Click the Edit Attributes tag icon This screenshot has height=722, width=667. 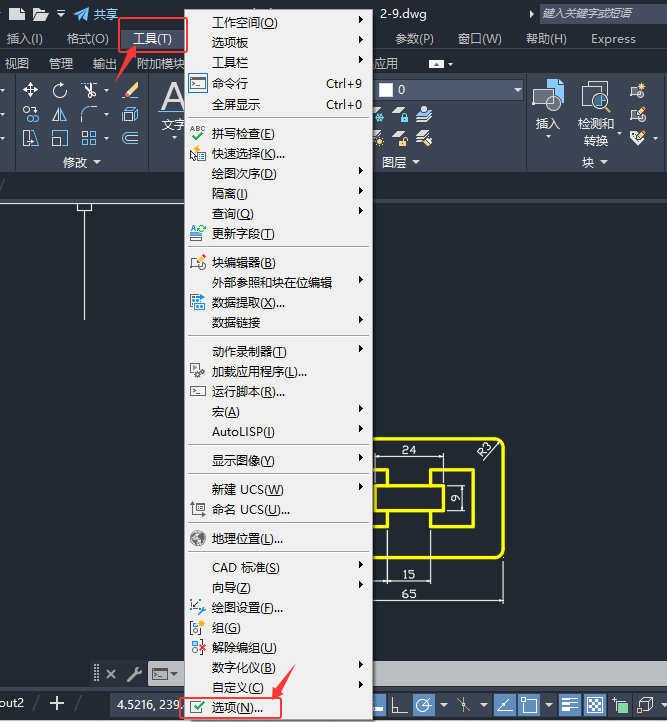point(638,137)
